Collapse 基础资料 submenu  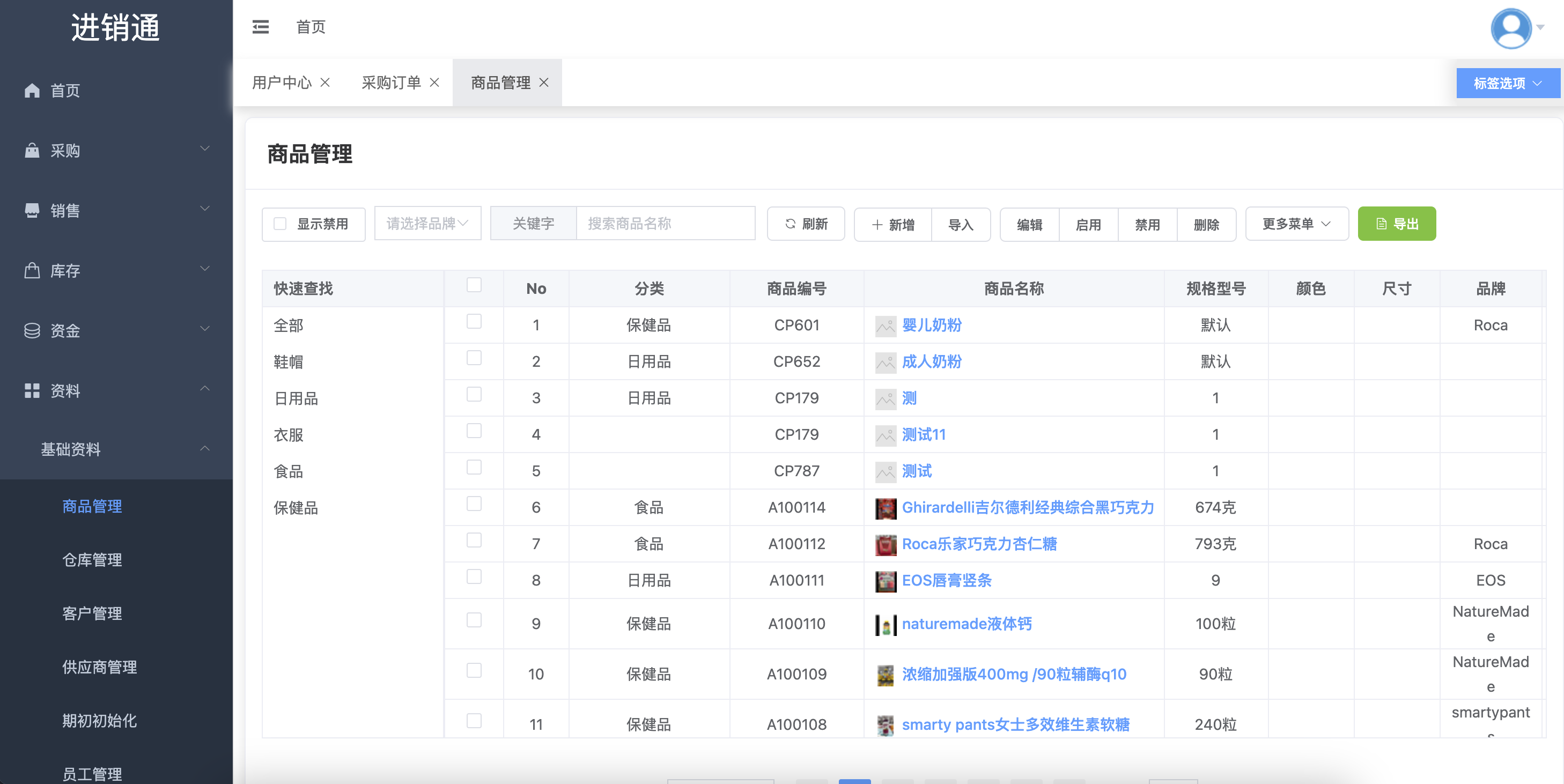coord(116,449)
